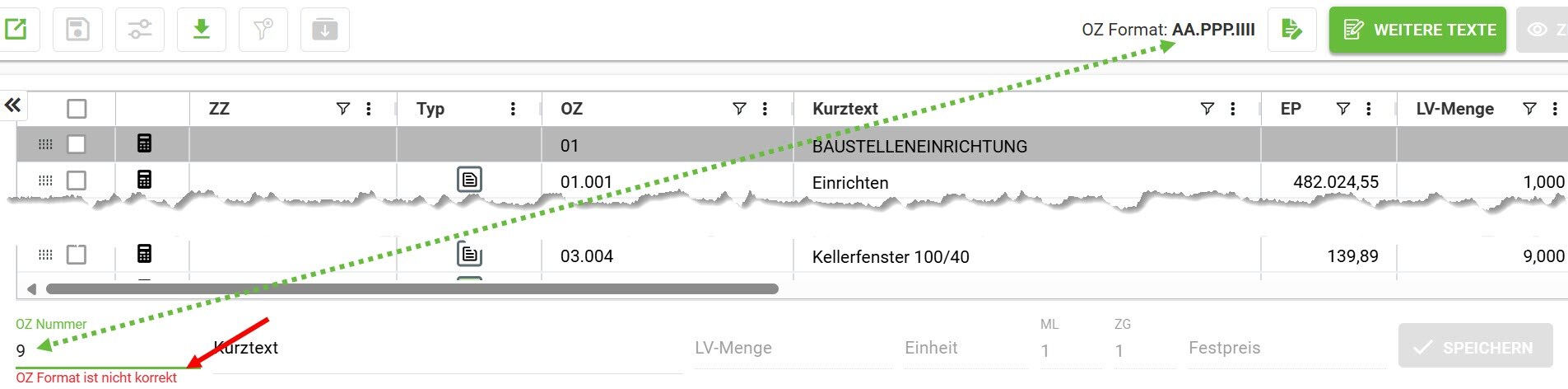This screenshot has width=1568, height=389.
Task: Collapse the side panel with double chevron
Action: [12, 105]
